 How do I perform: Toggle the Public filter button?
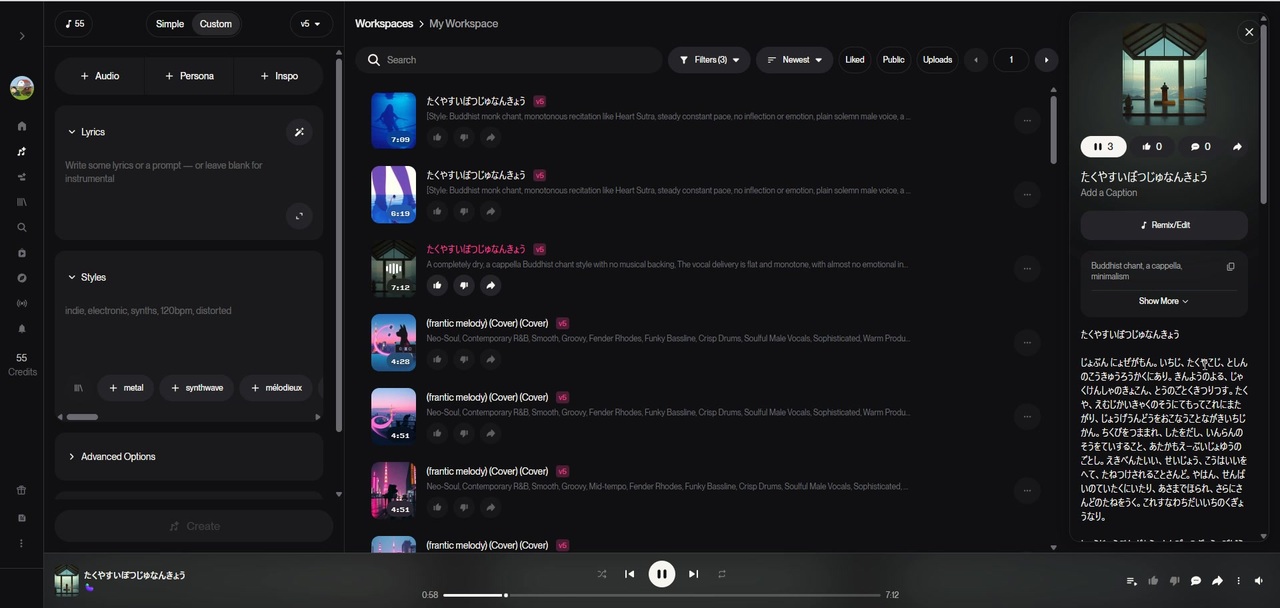tap(894, 60)
